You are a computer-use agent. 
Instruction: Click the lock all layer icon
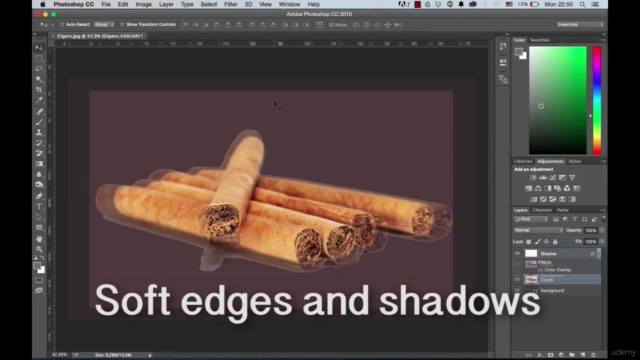pos(555,242)
